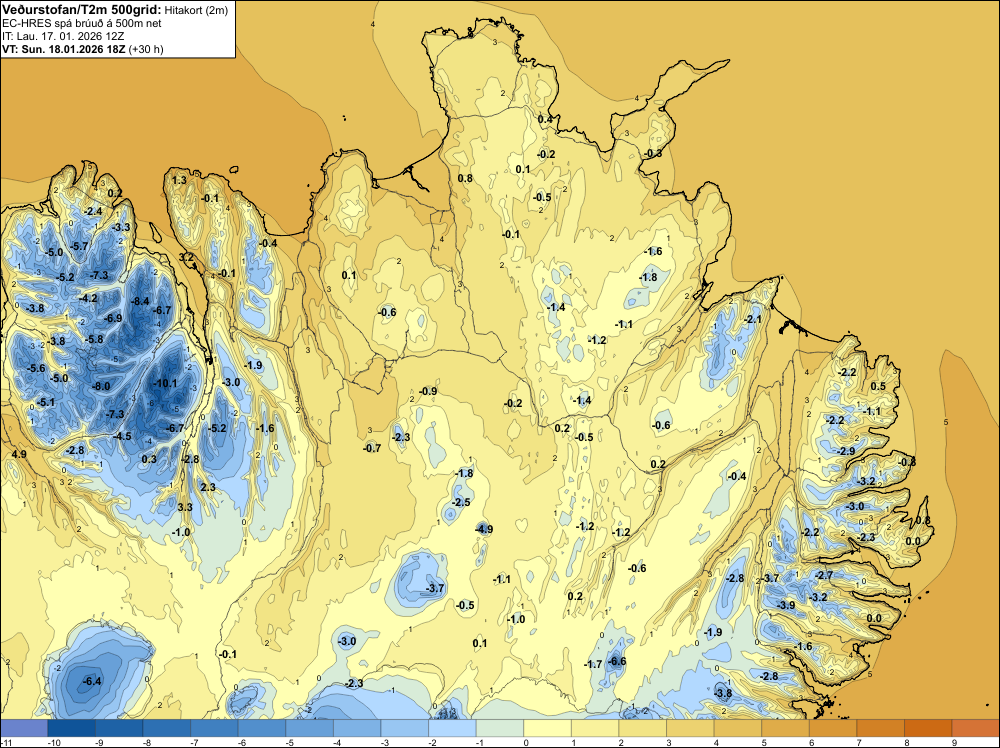Image resolution: width=1000 pixels, height=748 pixels.
Task: Click the temperature value -5.1
Action: pyautogui.click(x=46, y=402)
